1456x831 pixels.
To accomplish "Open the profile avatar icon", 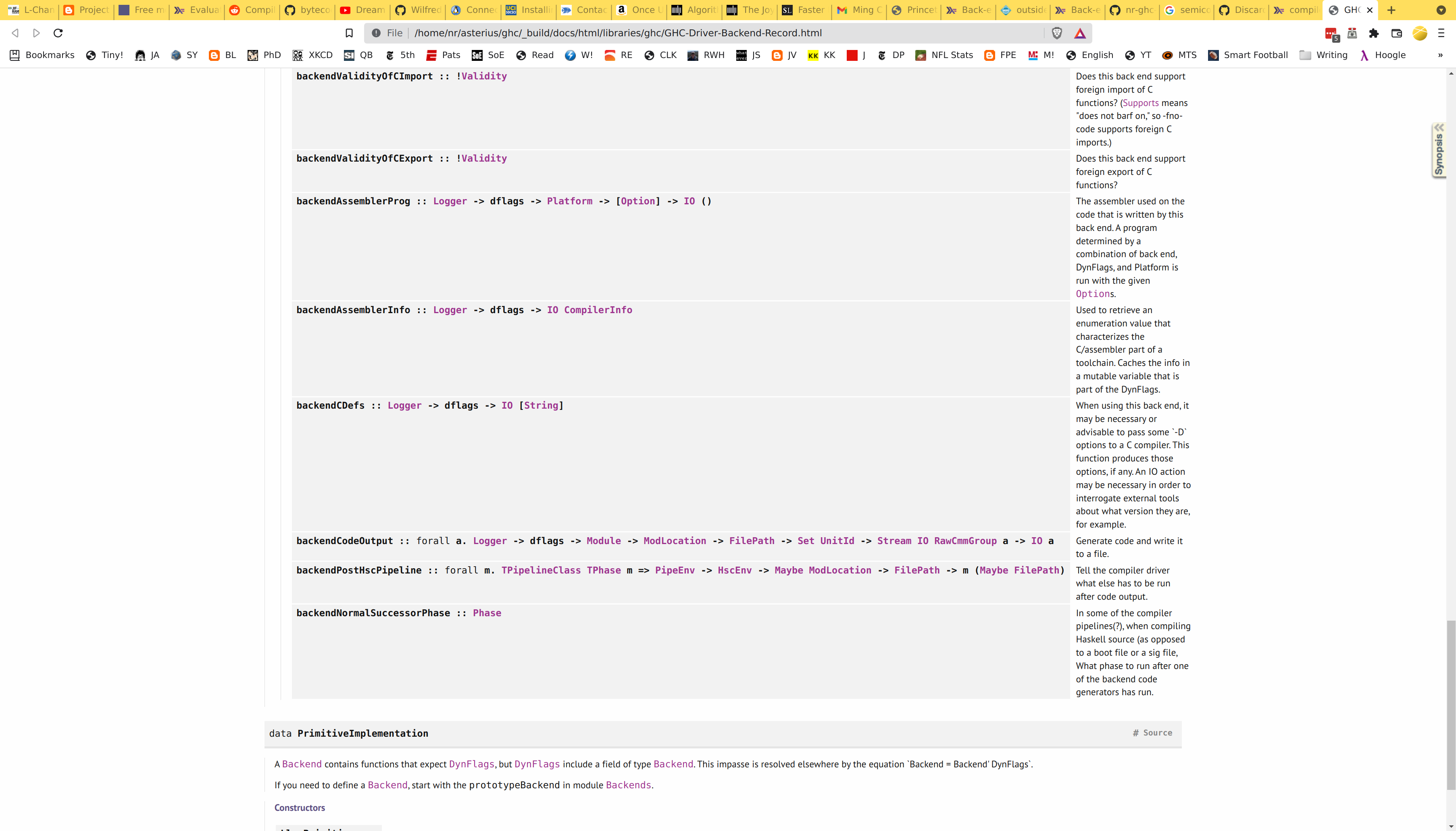I will point(1419,33).
